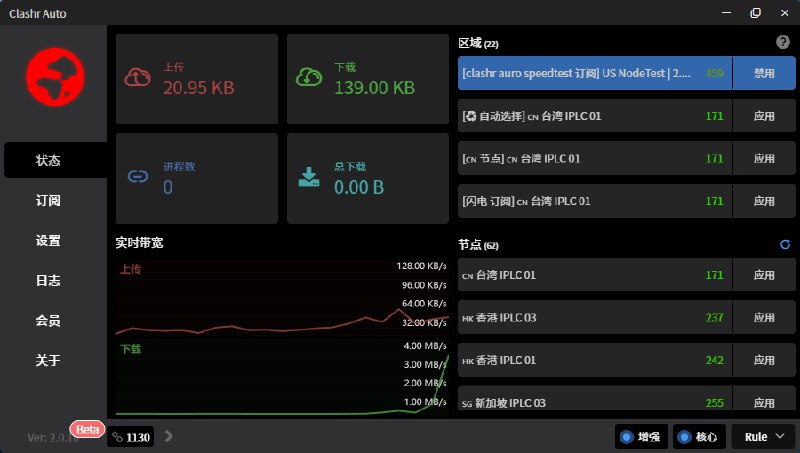Select the 香港 IPLC 01 node row
800x453 pixels.
click(595, 360)
